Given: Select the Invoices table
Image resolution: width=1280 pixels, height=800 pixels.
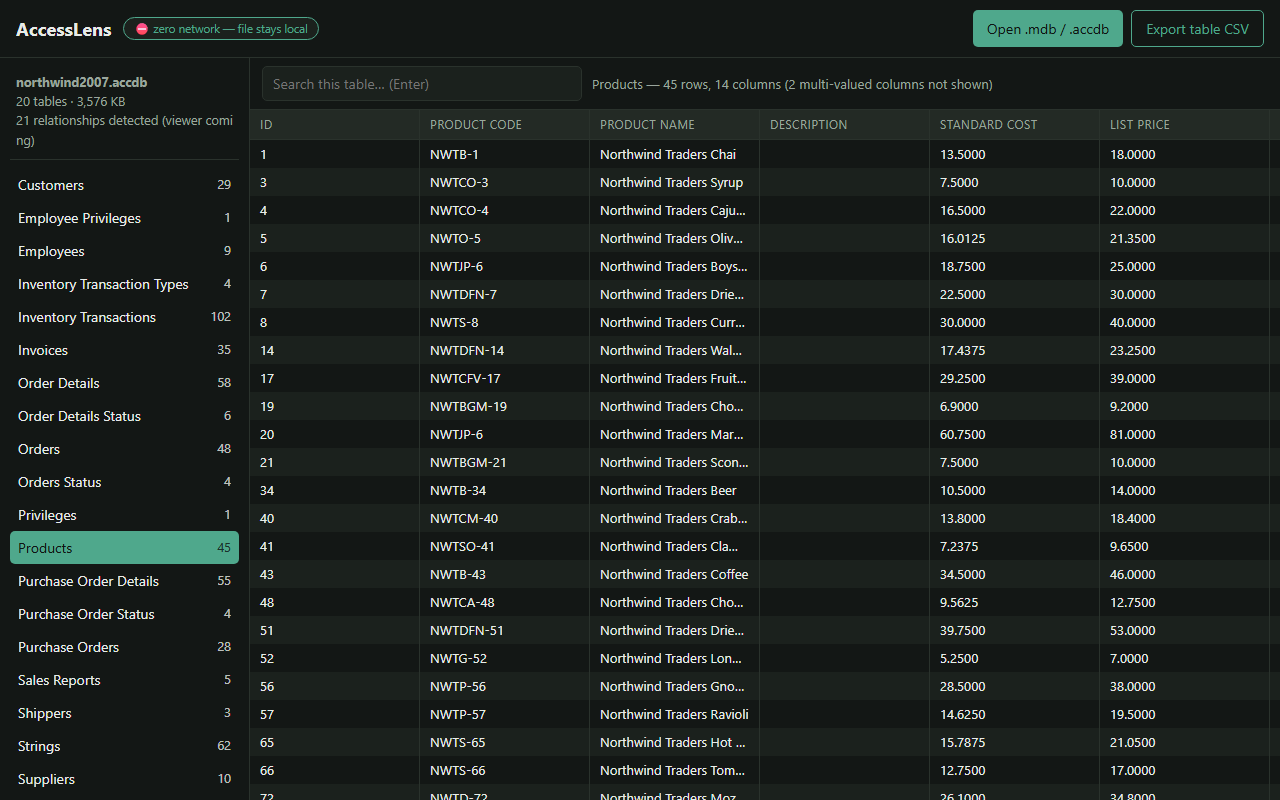Looking at the screenshot, I should tap(124, 350).
